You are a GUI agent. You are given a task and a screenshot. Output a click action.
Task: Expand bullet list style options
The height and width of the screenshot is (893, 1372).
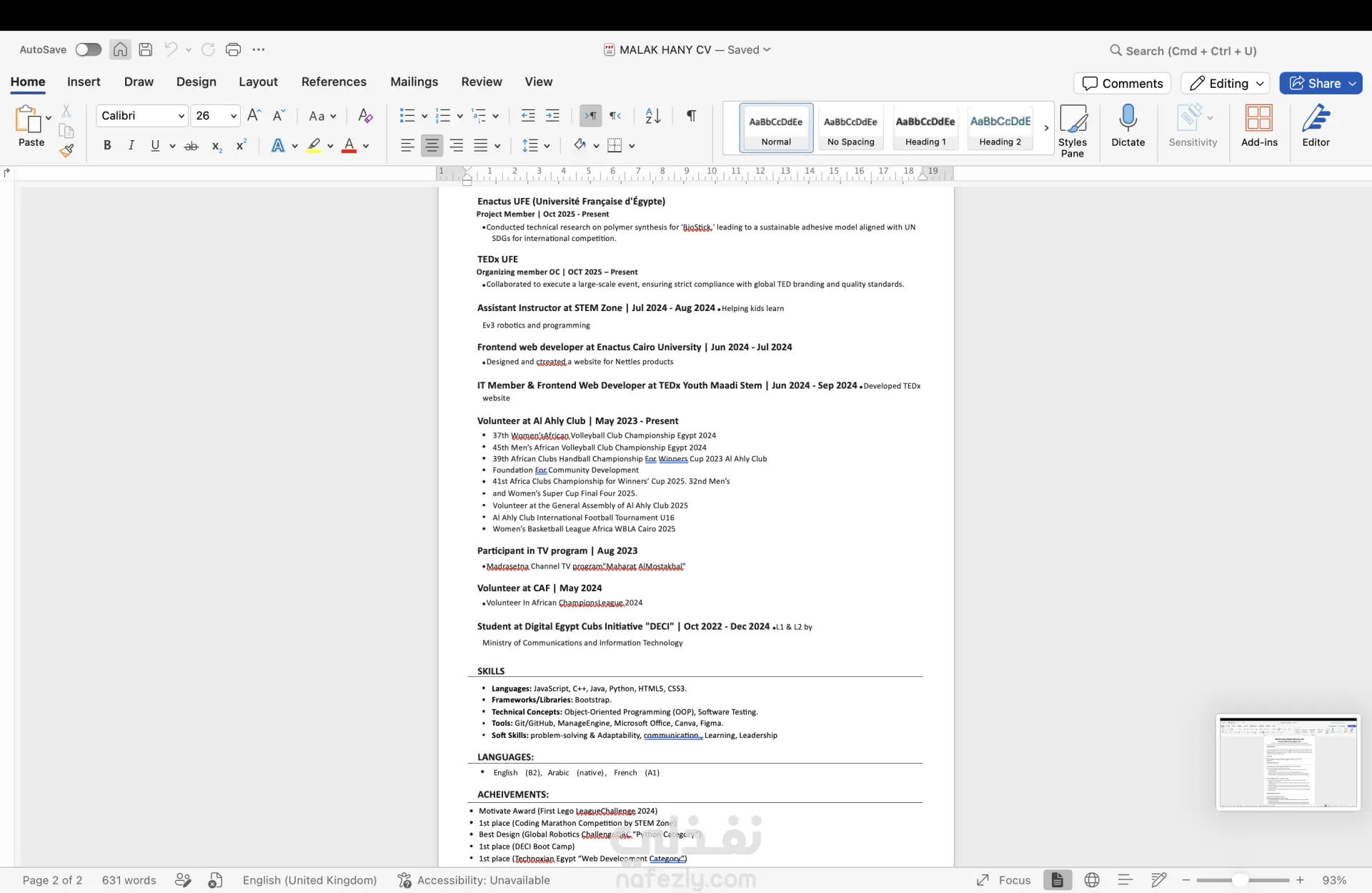click(424, 116)
